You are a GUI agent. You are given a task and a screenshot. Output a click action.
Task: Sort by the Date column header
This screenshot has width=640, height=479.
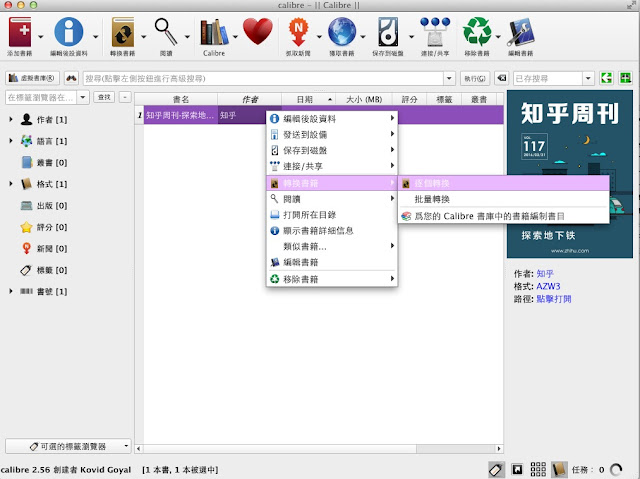click(308, 99)
